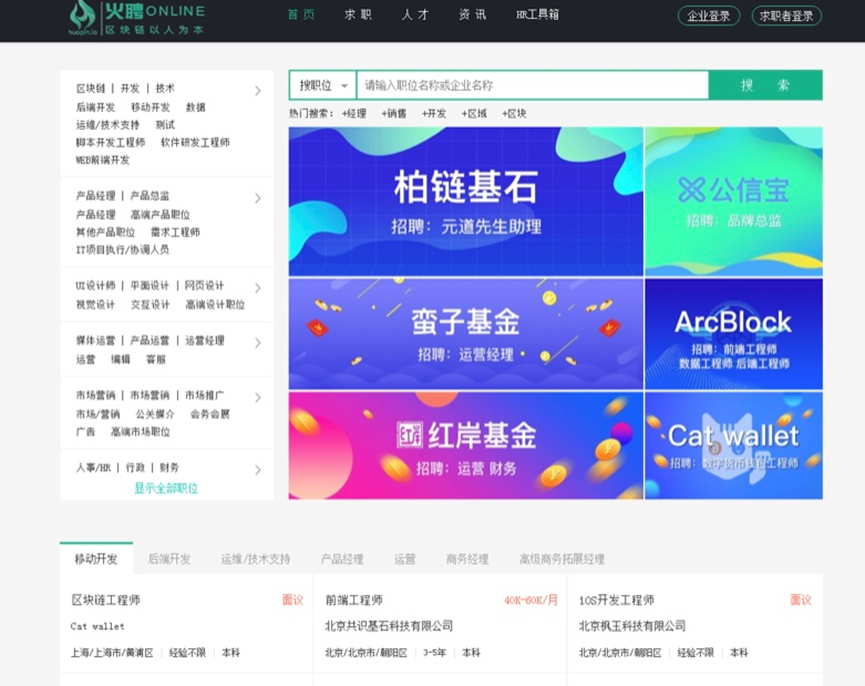Switch to the 后端开发 job tab
Viewport: 865px width, 686px height.
click(x=169, y=559)
